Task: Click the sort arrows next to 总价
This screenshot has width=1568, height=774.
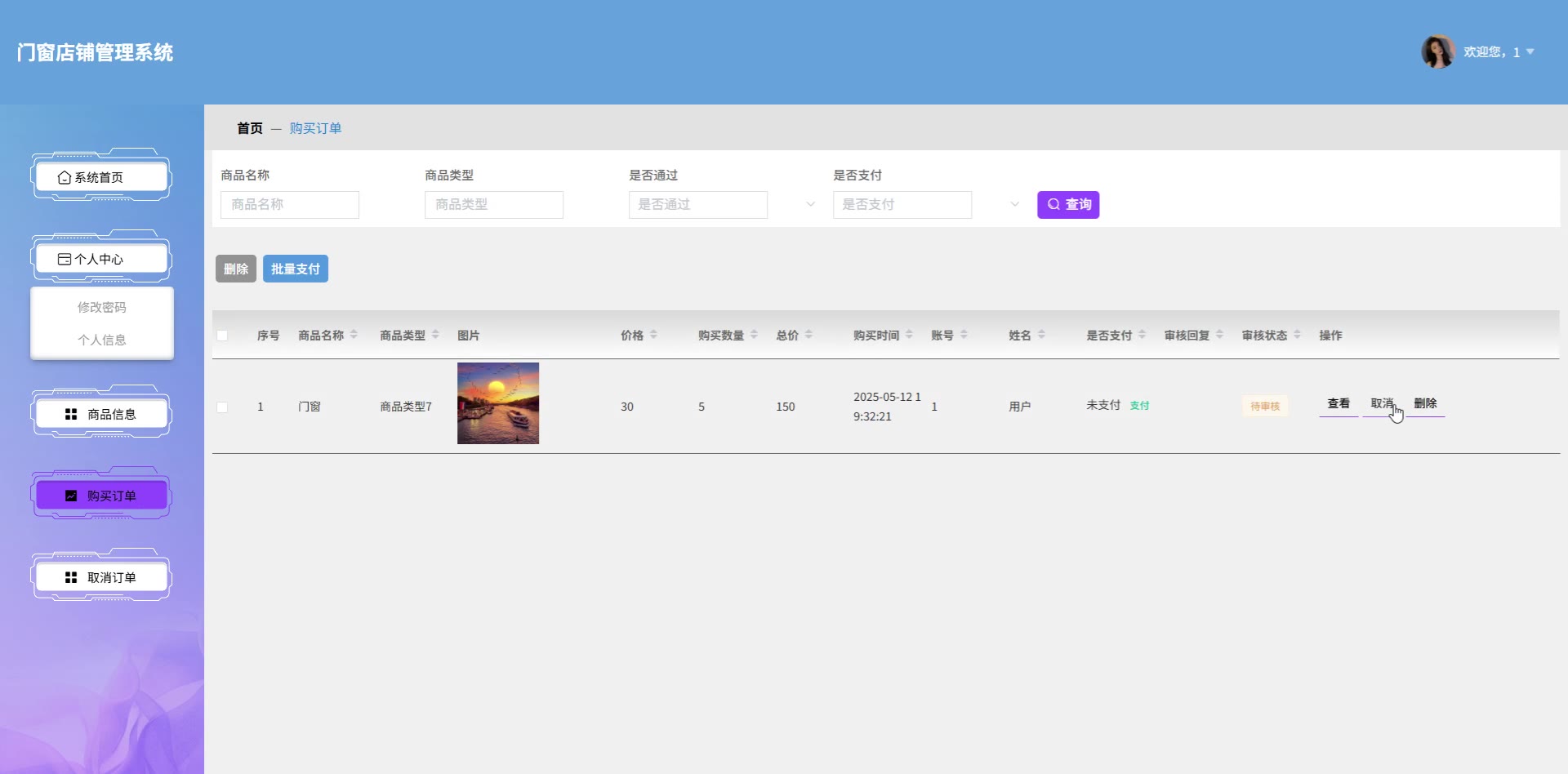Action: (808, 335)
